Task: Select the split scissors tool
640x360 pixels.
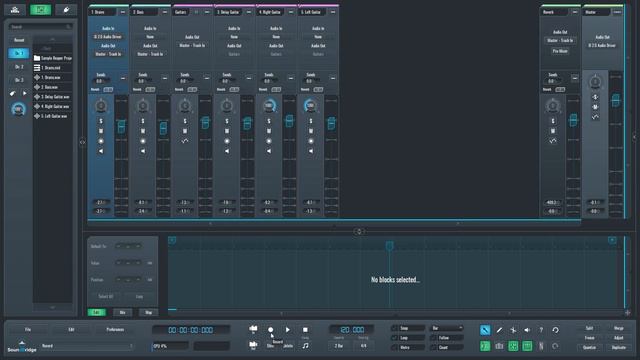Action: [513, 330]
